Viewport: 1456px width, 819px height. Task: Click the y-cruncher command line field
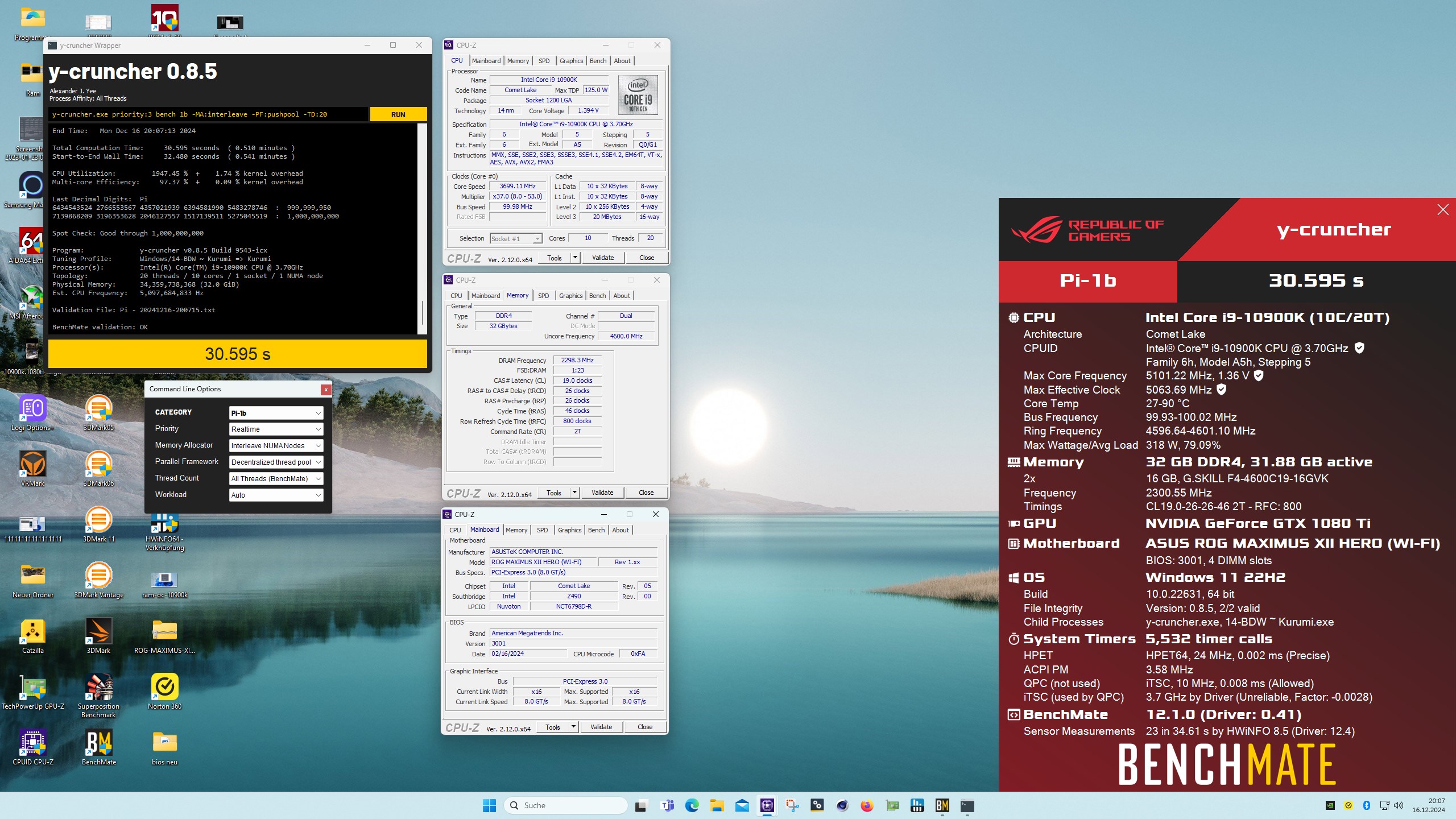[x=208, y=114]
